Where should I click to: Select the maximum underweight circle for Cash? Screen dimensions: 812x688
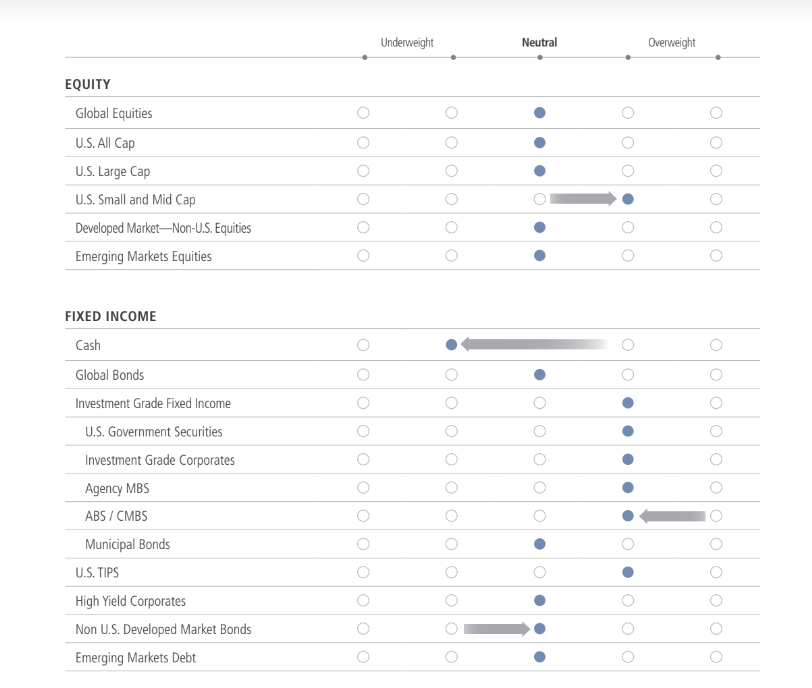point(363,345)
